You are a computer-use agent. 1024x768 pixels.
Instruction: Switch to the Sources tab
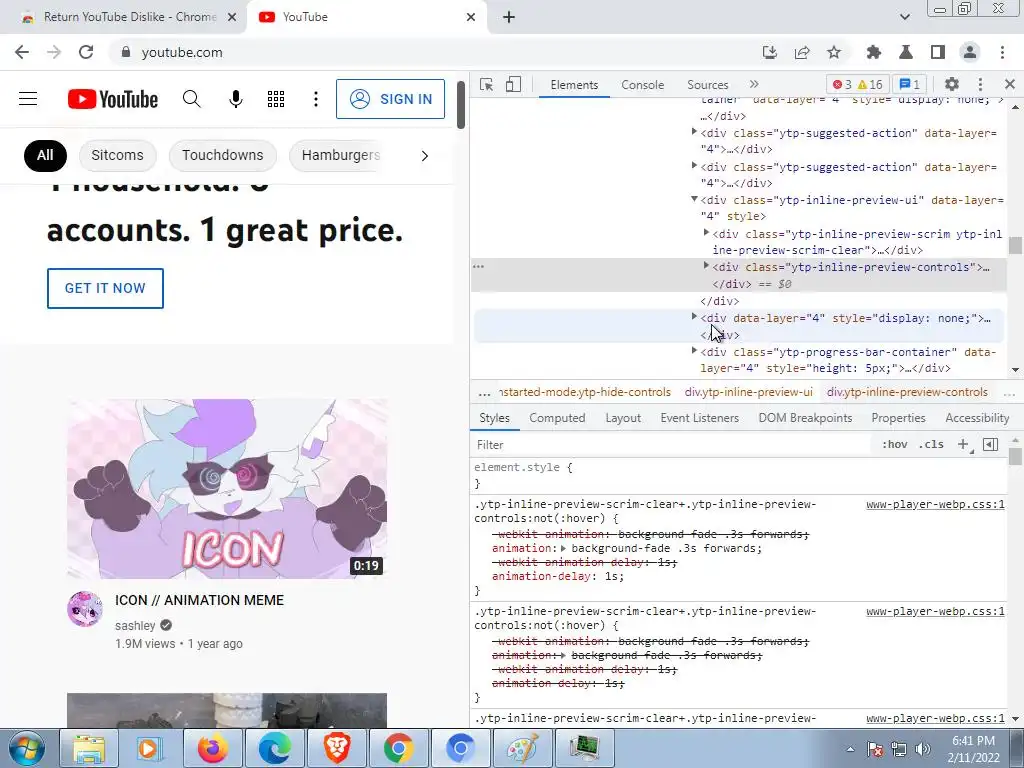click(x=707, y=85)
